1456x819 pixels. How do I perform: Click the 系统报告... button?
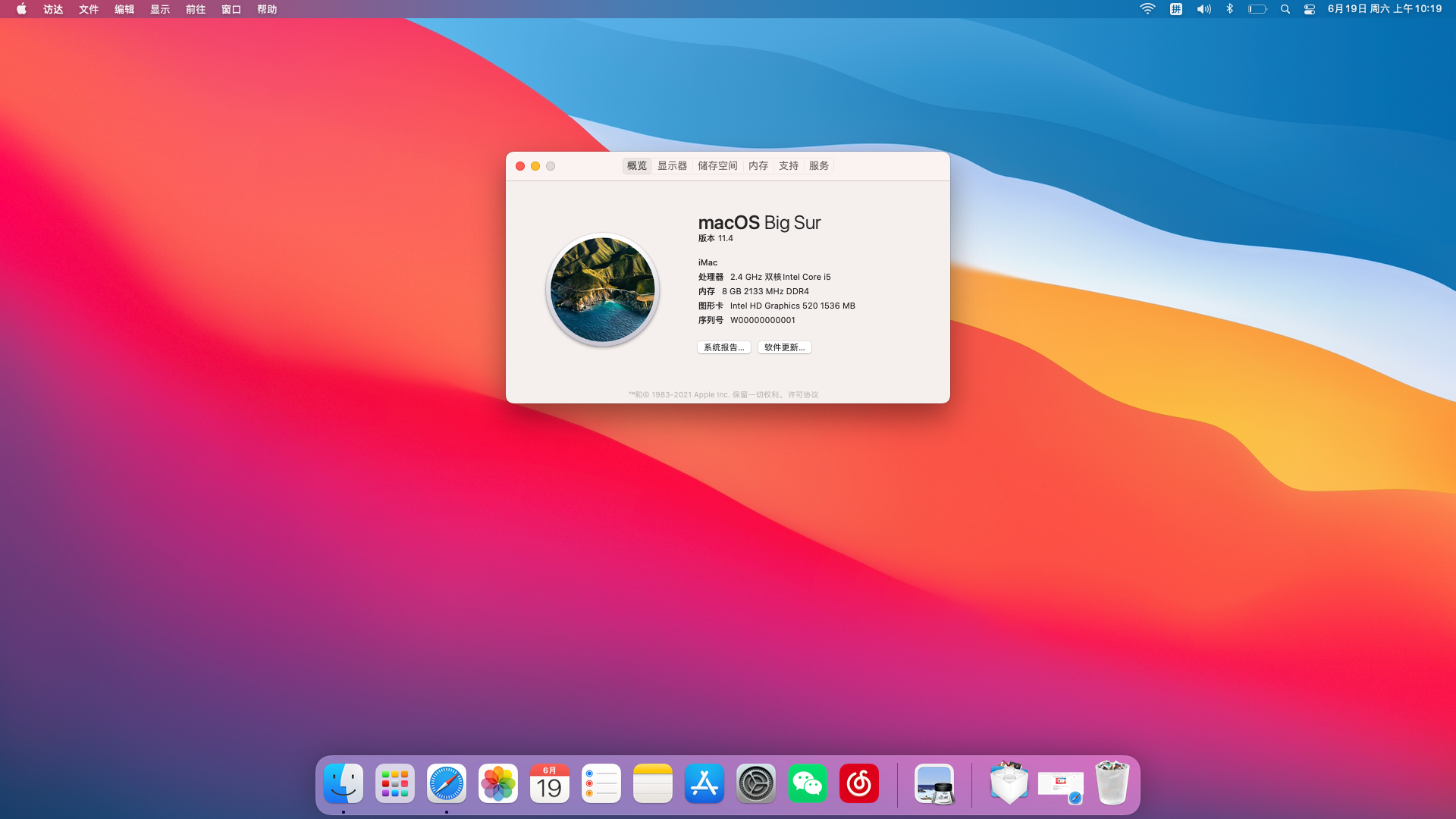[724, 347]
